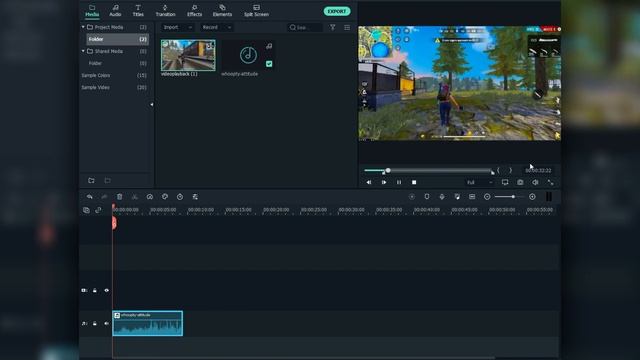Take a snapshot with the camera icon

pos(520,182)
